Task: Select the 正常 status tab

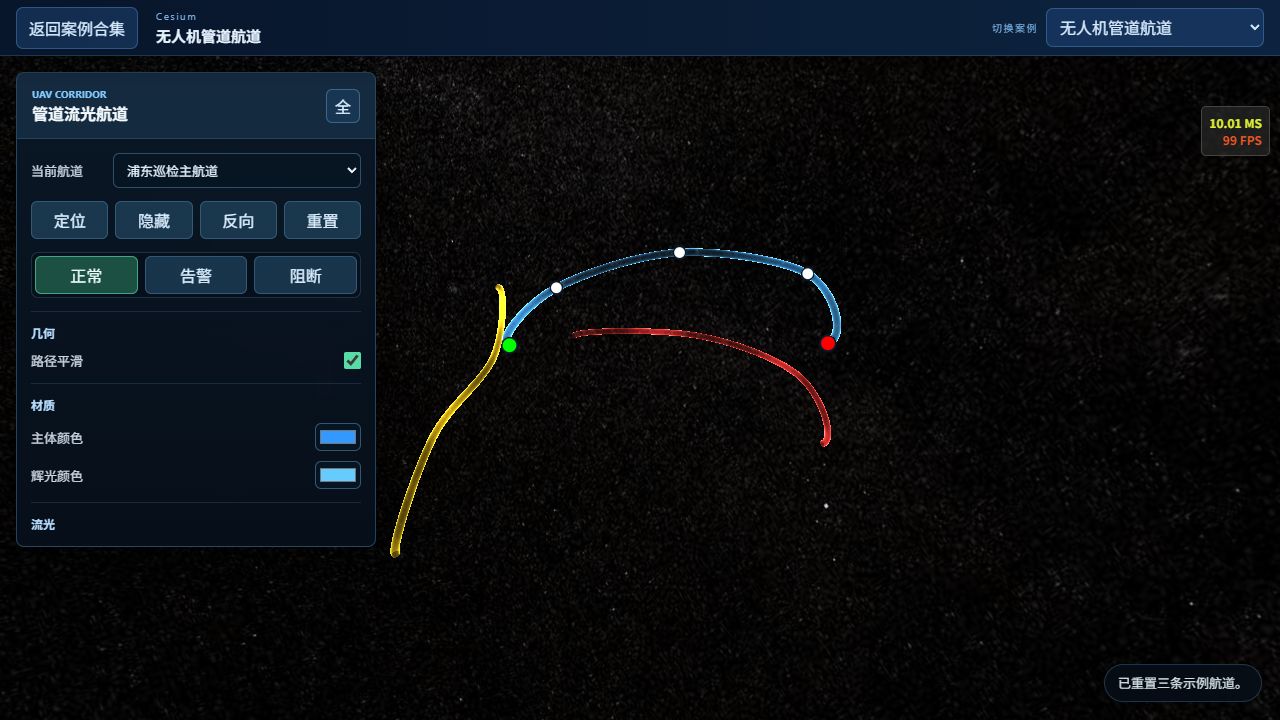Action: click(x=86, y=275)
